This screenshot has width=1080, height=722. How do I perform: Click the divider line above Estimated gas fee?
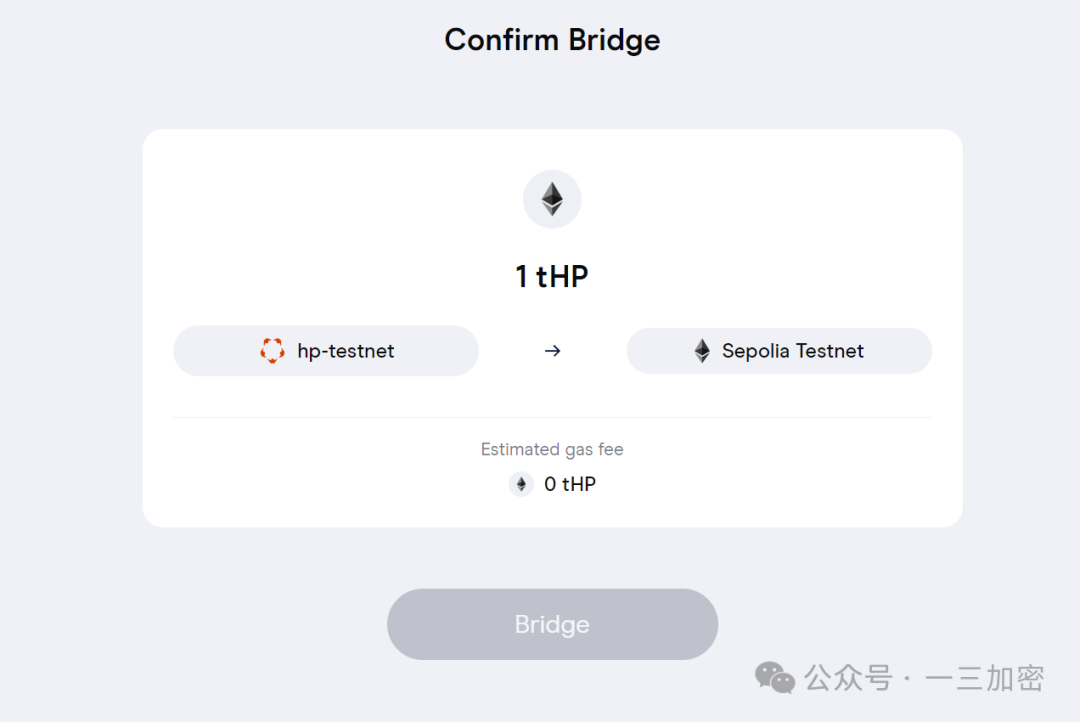point(552,417)
